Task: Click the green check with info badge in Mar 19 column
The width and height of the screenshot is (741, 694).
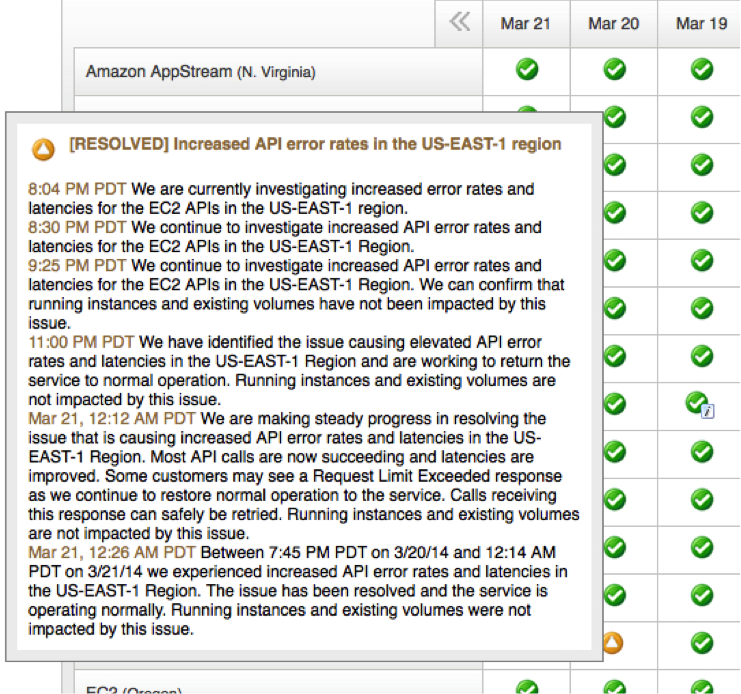Action: click(x=699, y=404)
